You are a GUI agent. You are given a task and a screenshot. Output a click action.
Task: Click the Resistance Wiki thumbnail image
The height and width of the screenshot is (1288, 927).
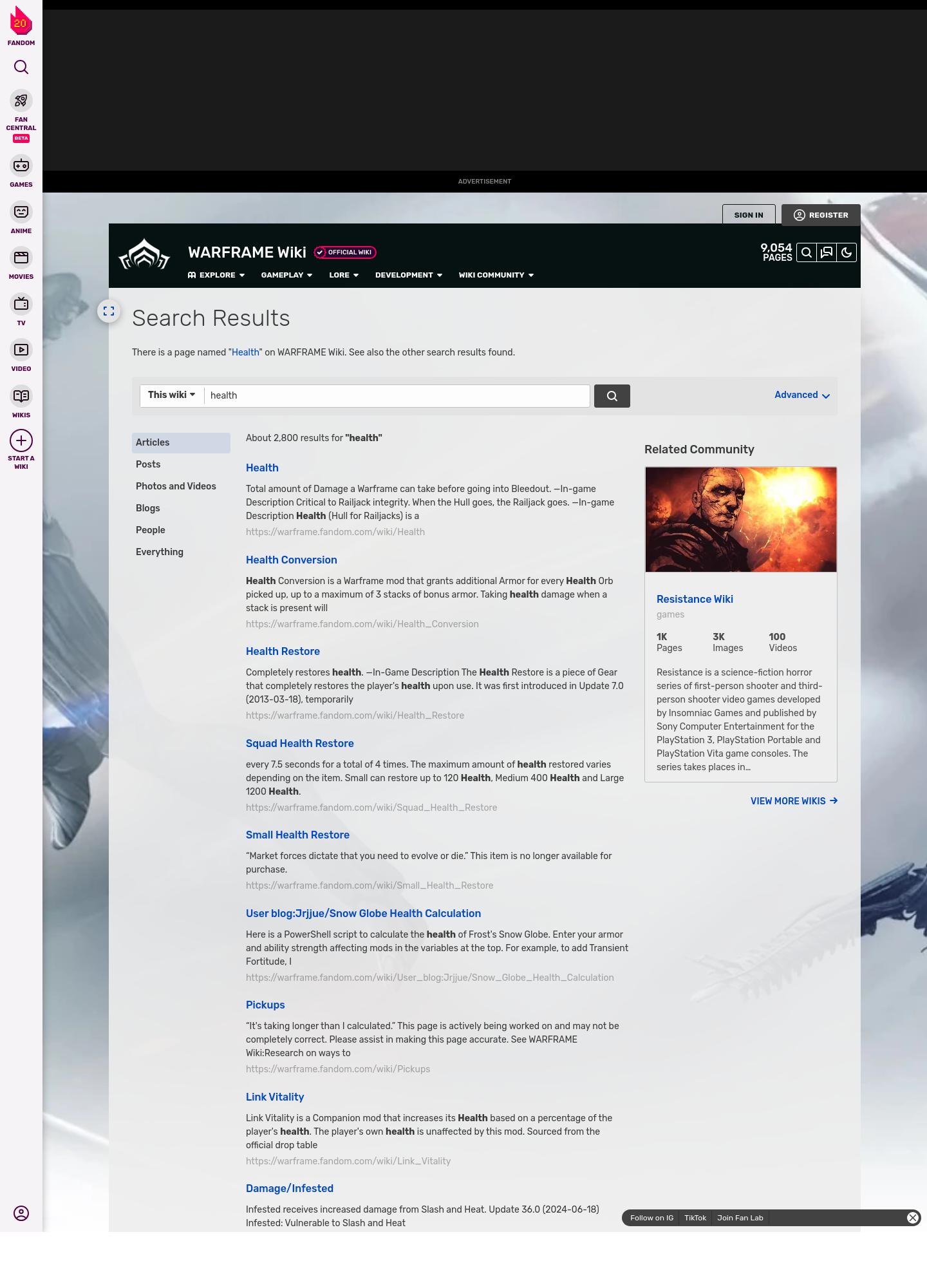[741, 520]
